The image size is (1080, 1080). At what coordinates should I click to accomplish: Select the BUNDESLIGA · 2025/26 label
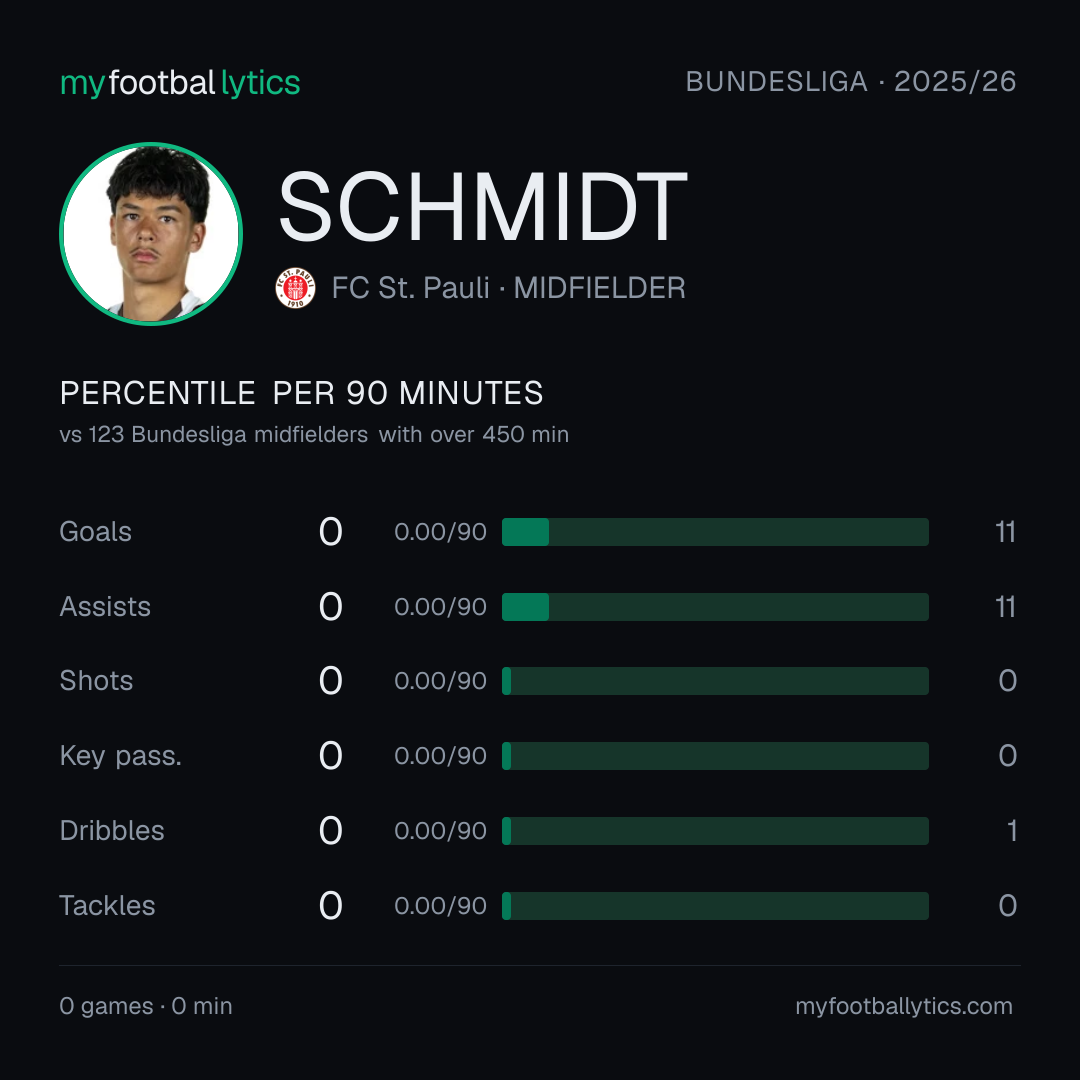click(851, 81)
